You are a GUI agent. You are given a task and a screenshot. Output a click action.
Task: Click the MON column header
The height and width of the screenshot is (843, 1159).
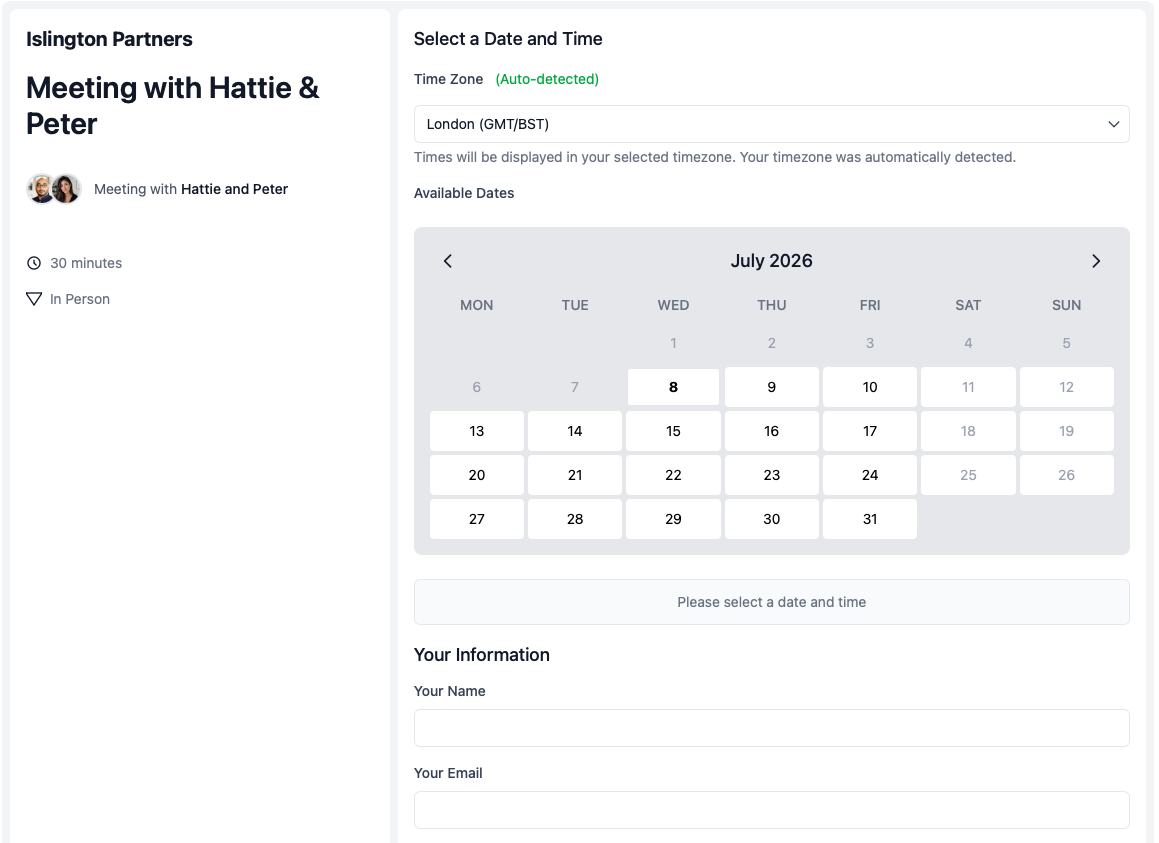[477, 305]
